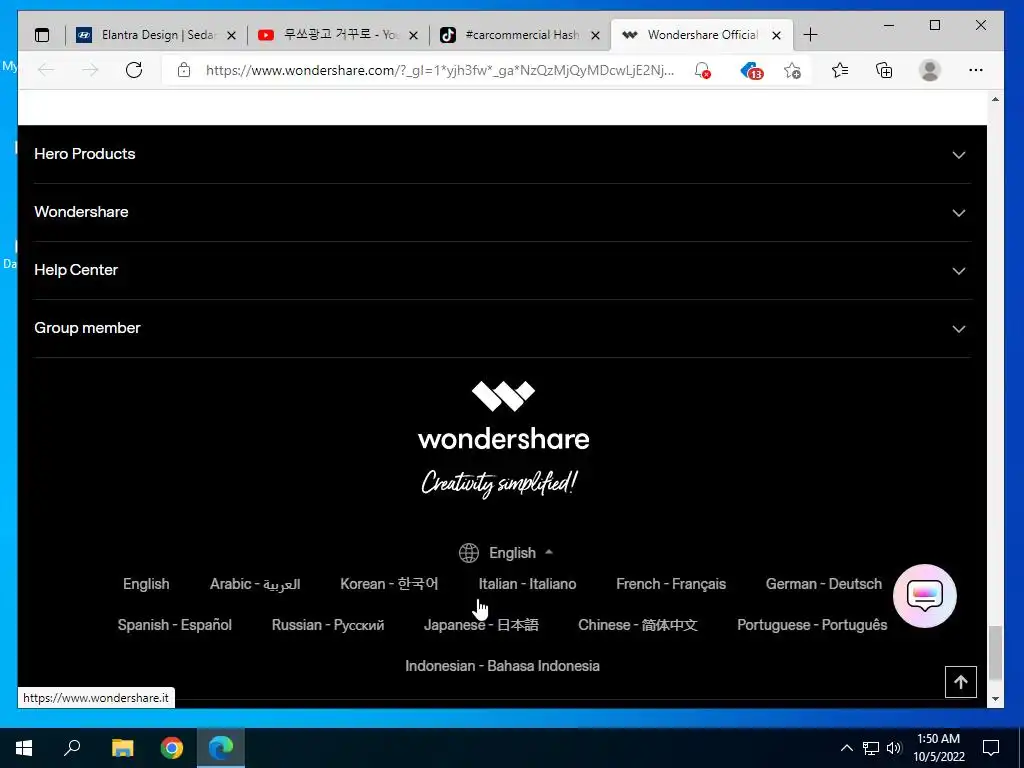Choose Italian - Italiano link
Screen dimensions: 1024x768
pyautogui.click(x=527, y=584)
